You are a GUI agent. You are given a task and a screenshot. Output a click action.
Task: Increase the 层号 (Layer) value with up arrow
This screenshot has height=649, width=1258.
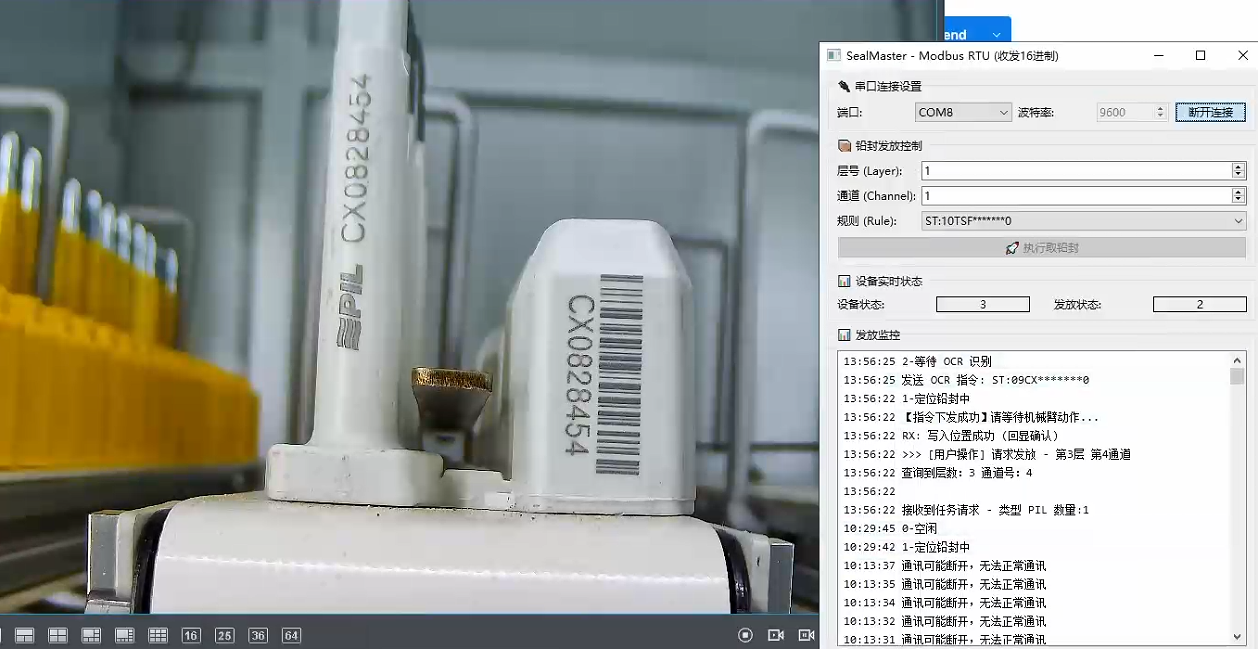(1239, 167)
